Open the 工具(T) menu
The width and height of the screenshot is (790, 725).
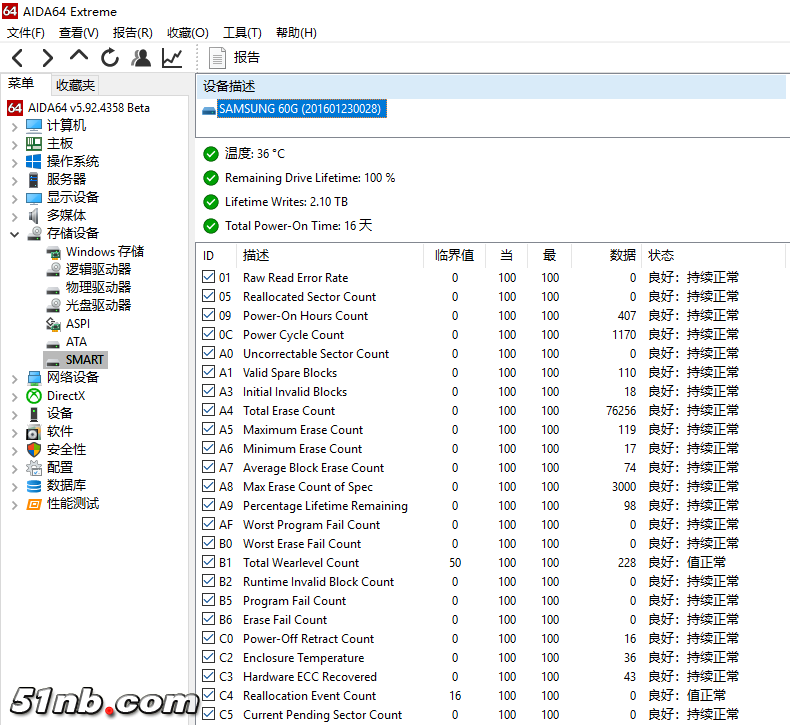241,33
